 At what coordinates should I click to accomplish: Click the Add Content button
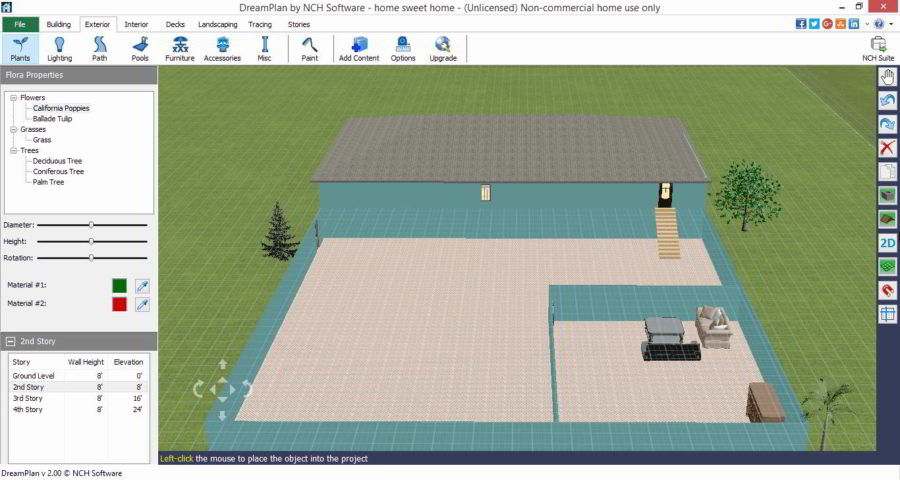tap(359, 49)
